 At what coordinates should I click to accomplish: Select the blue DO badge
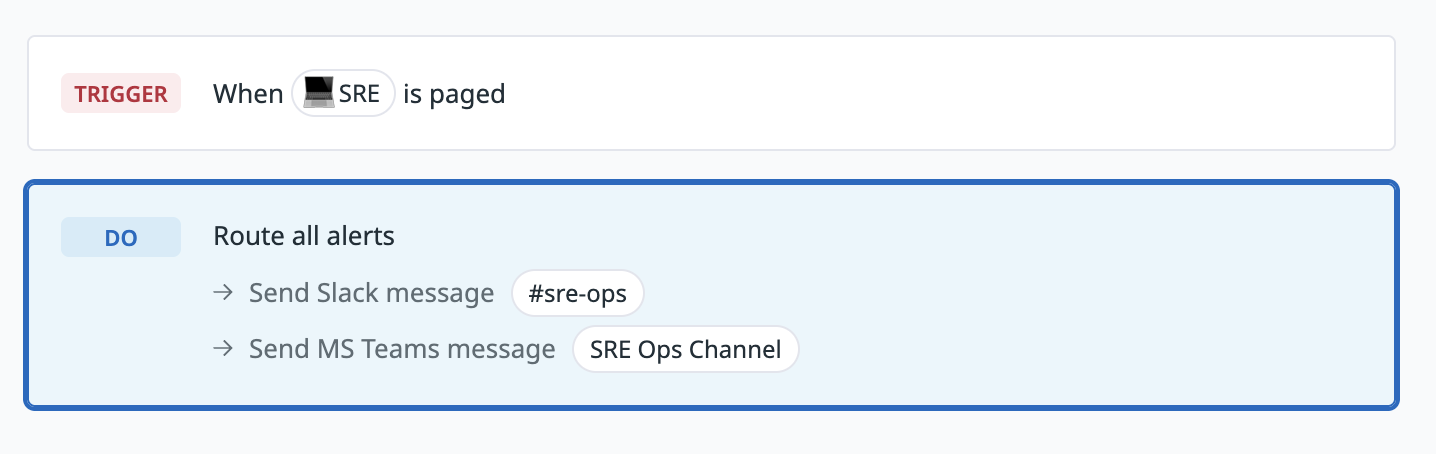click(x=121, y=237)
